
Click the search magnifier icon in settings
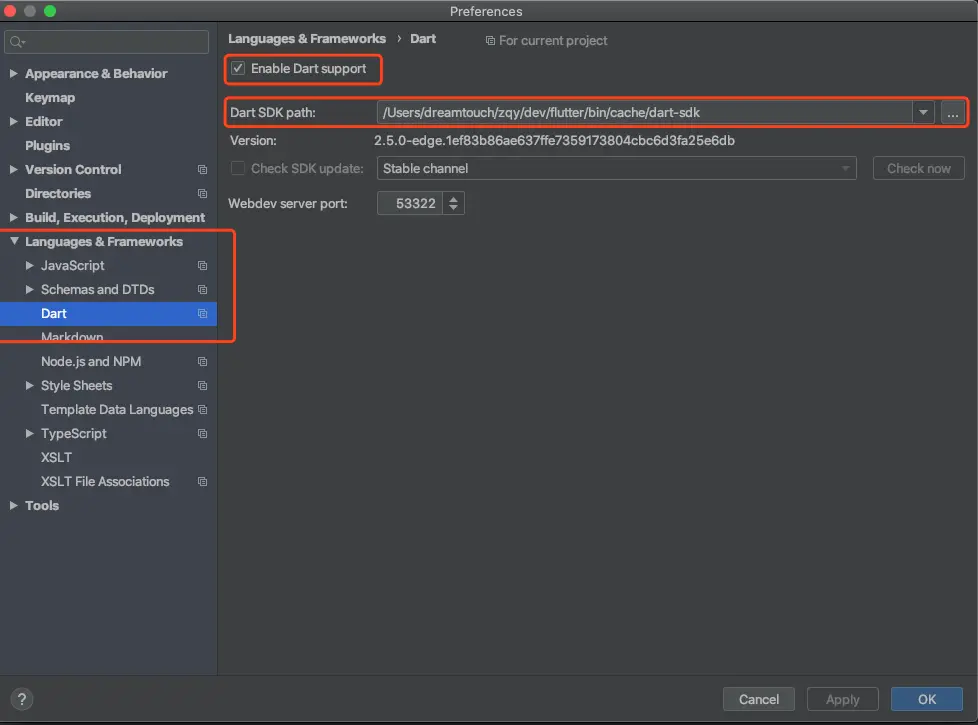click(x=16, y=42)
